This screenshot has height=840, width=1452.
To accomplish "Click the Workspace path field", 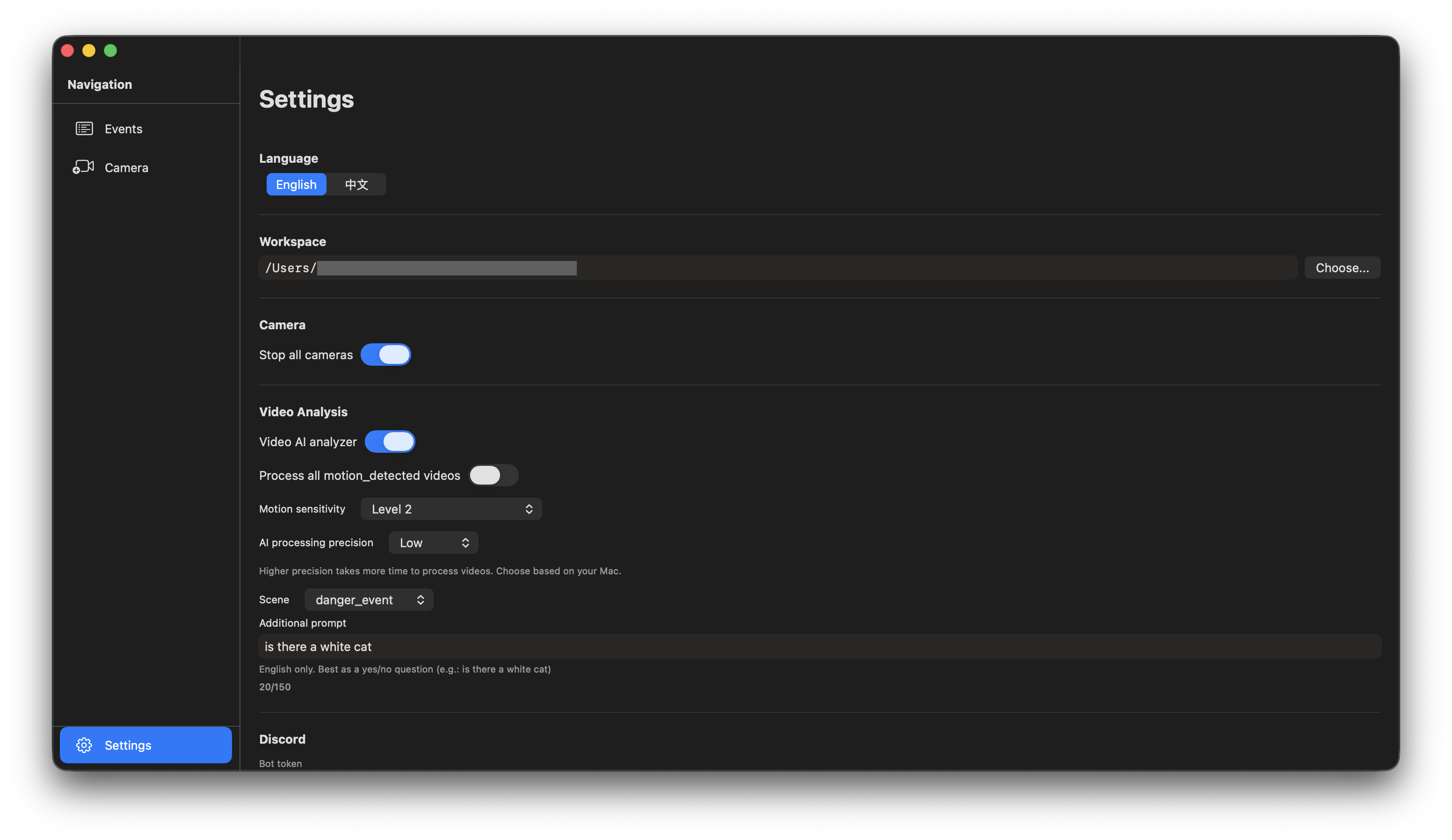I will click(x=691, y=268).
